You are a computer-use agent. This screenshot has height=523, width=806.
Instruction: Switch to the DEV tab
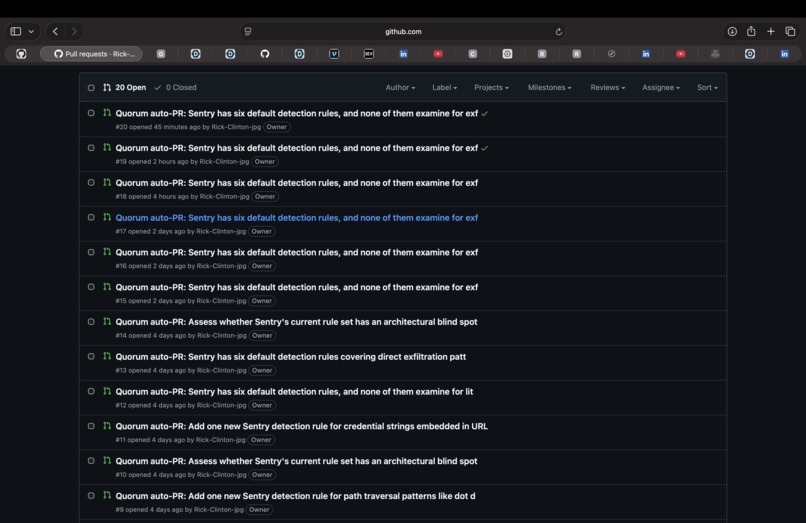(x=369, y=54)
